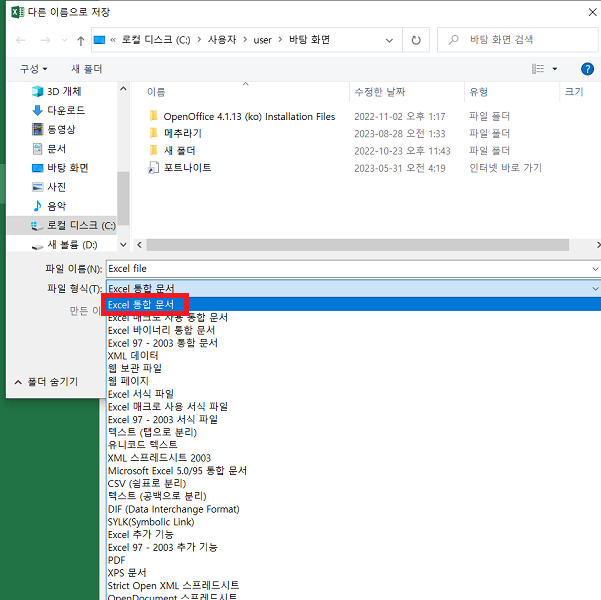Screen dimensions: 601x600
Task: Choose highlighted Excel 통합 문서 option
Action: click(x=354, y=305)
